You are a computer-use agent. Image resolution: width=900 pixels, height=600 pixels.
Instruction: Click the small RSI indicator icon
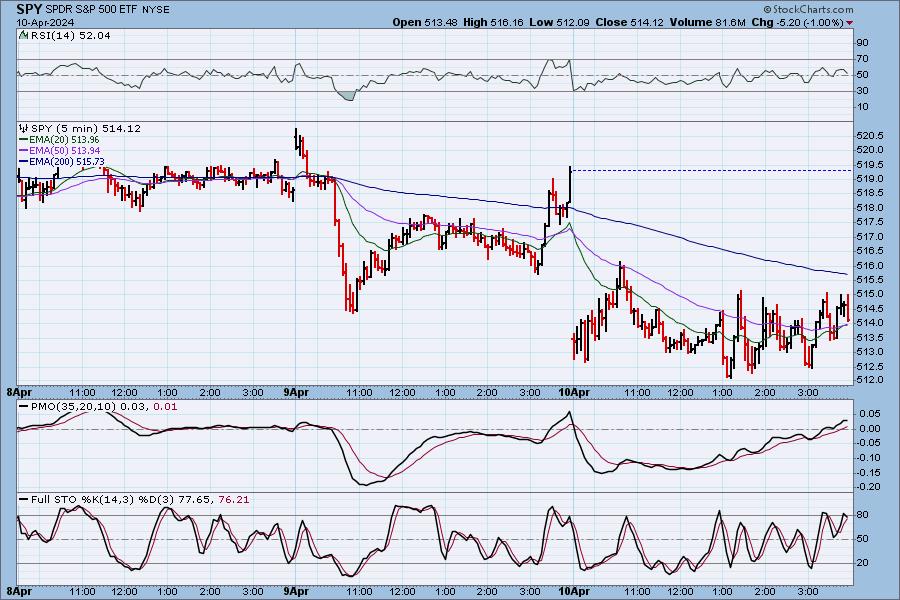24,35
